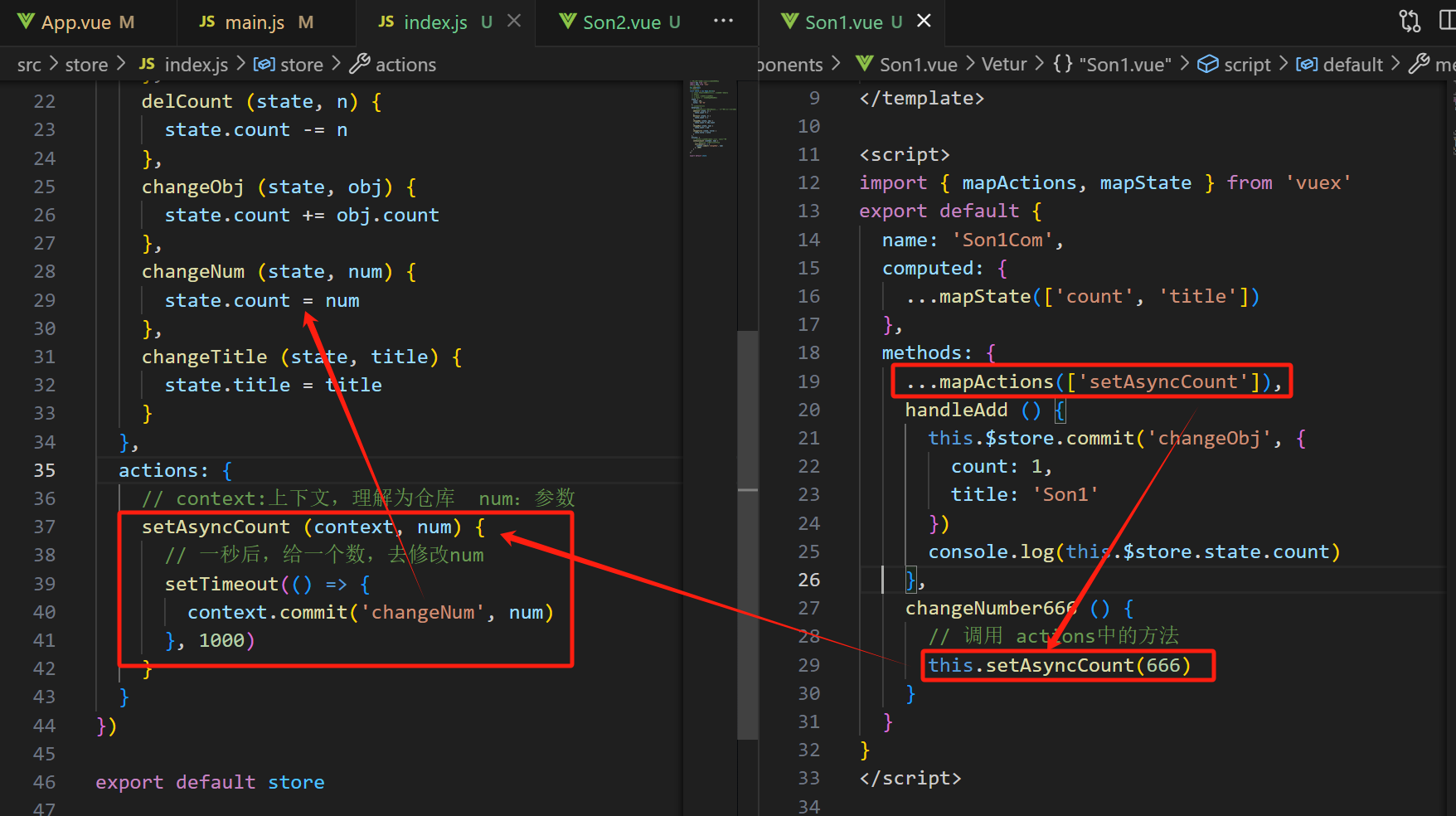The image size is (1456, 816).
Task: Click the Vue icon in Son1.vue breadcrumb
Action: pyautogui.click(x=865, y=64)
